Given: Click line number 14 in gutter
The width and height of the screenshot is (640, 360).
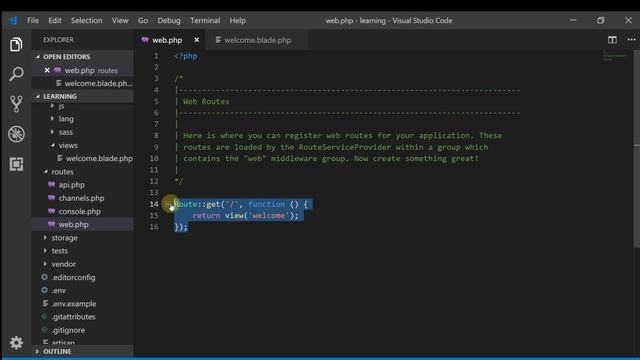Looking at the screenshot, I should 154,204.
